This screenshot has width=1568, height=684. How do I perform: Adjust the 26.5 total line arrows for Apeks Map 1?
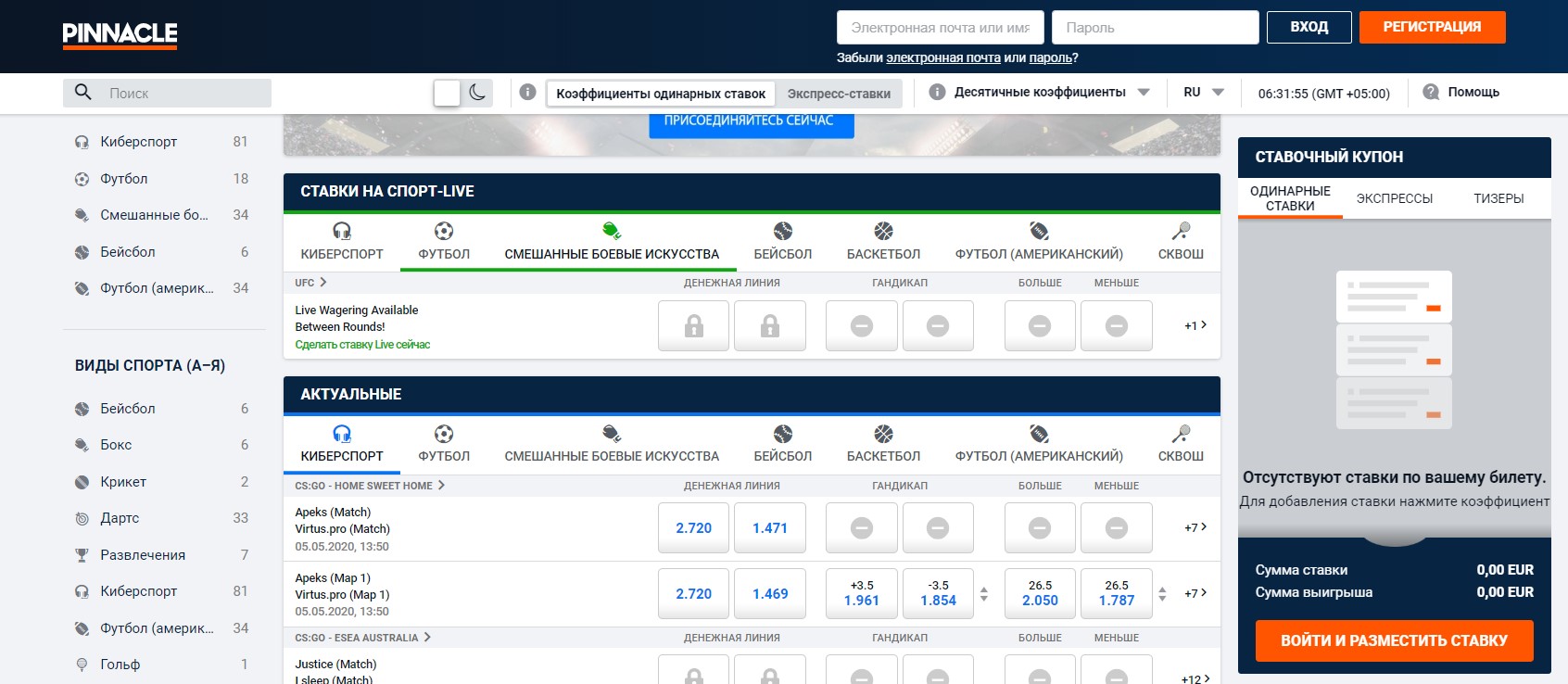(x=1162, y=593)
